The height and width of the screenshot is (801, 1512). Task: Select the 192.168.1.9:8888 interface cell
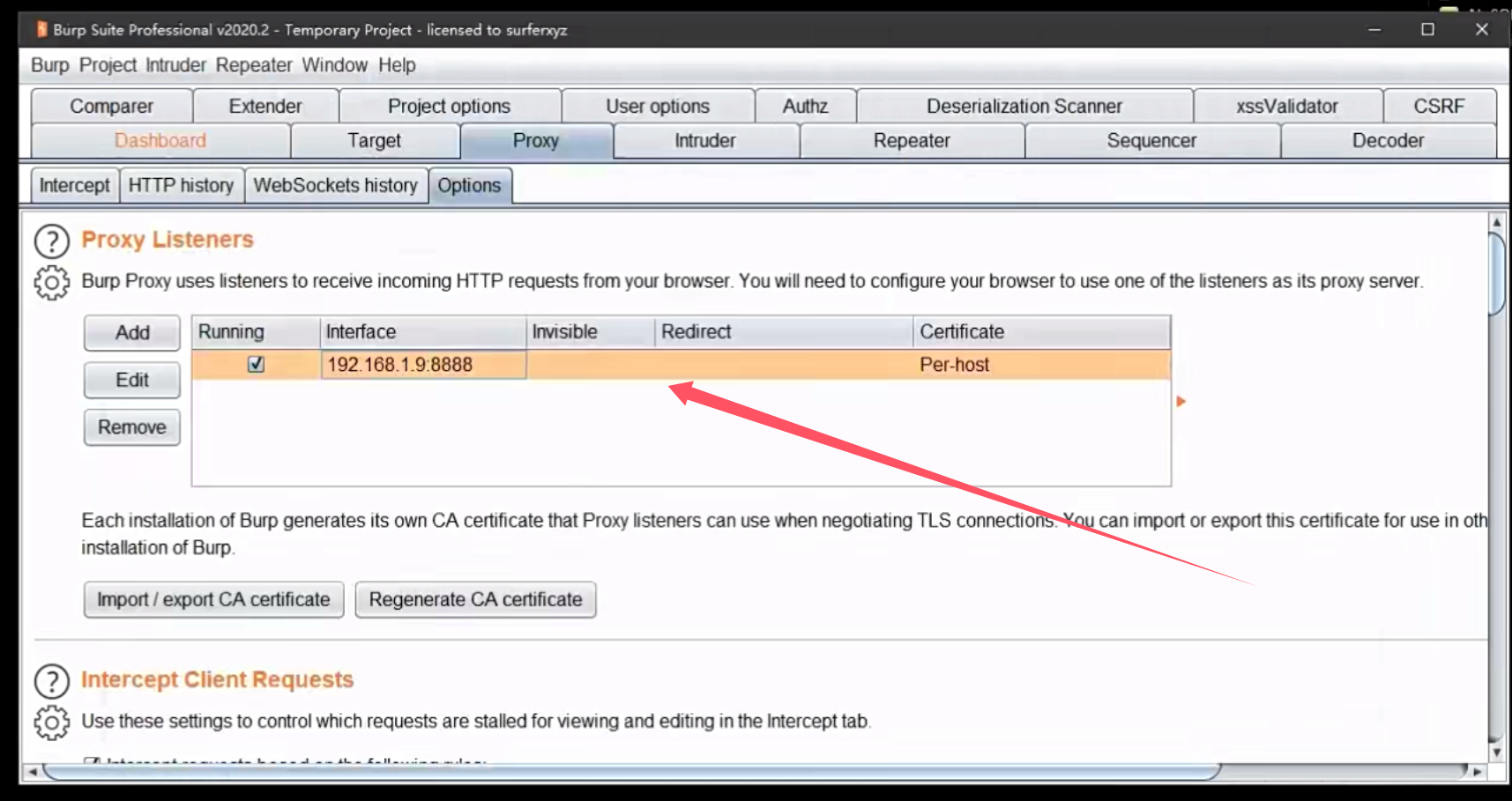pos(423,365)
